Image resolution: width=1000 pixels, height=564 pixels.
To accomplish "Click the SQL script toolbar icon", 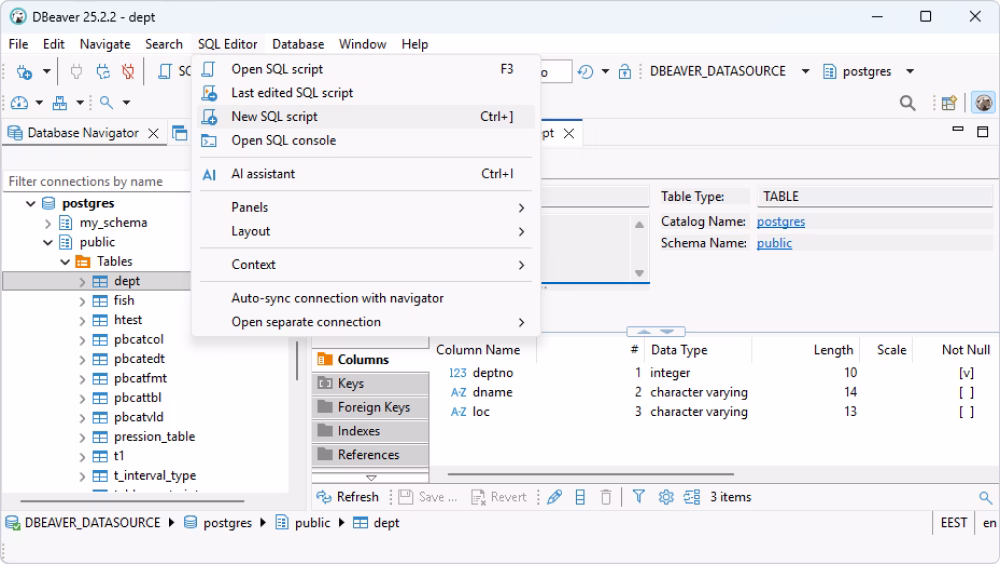I will pos(165,71).
